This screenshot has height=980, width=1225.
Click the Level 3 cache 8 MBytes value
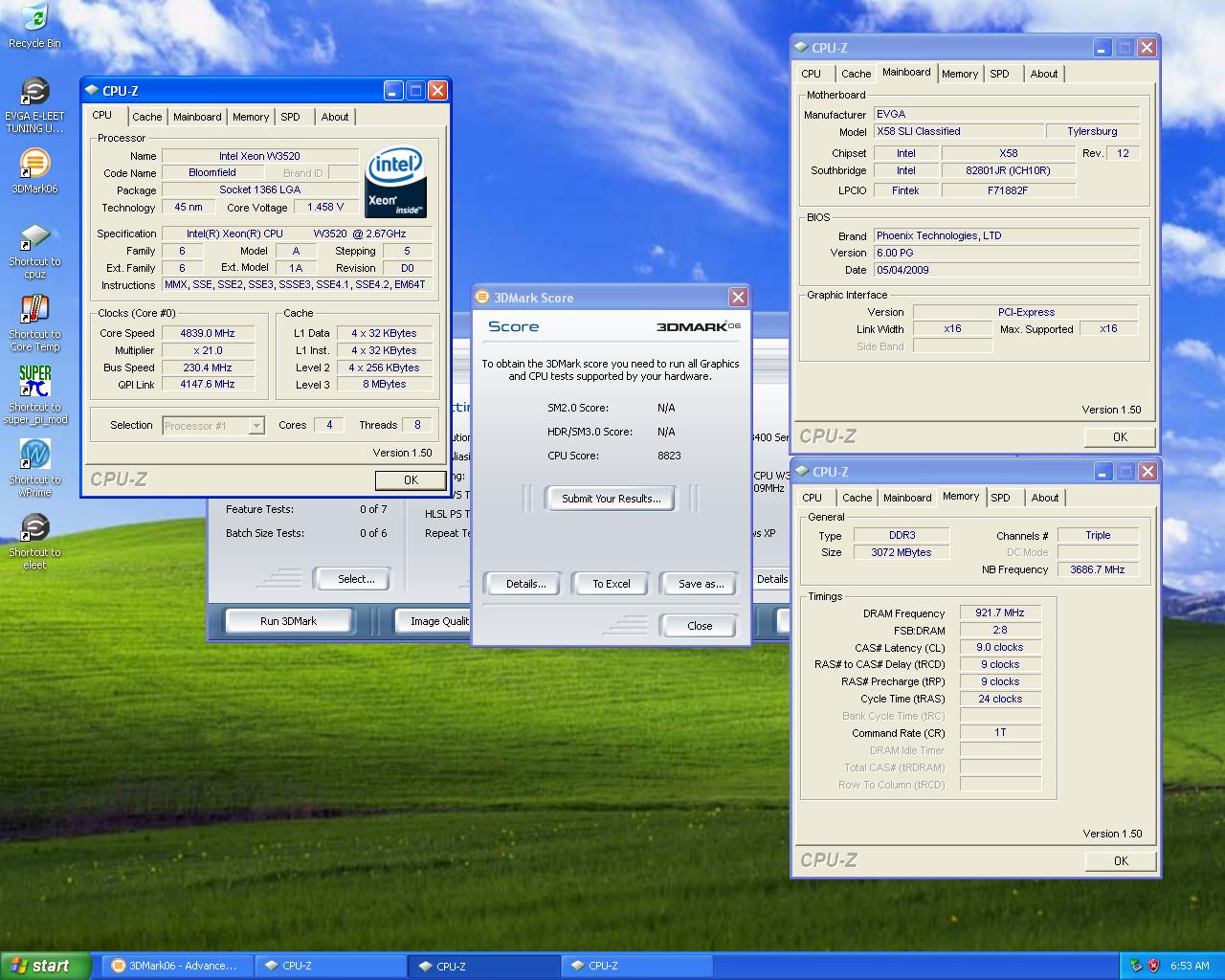click(x=384, y=384)
